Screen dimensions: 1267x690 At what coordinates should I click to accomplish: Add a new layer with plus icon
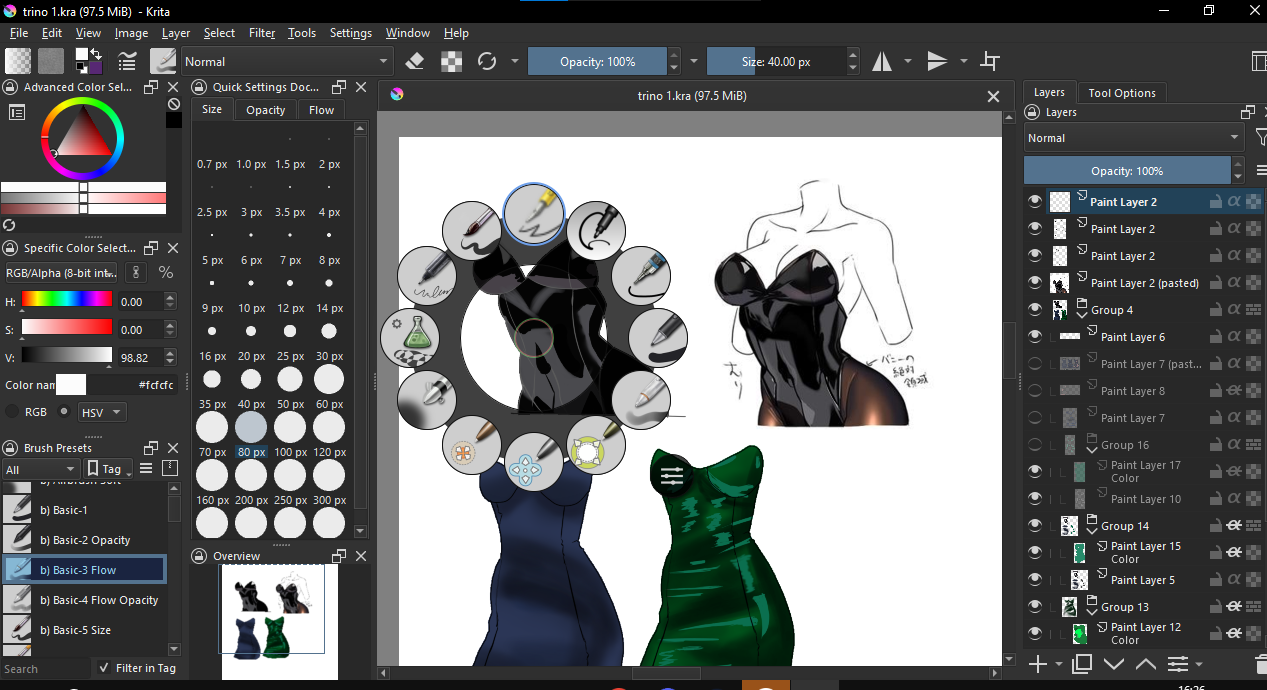pos(1037,664)
